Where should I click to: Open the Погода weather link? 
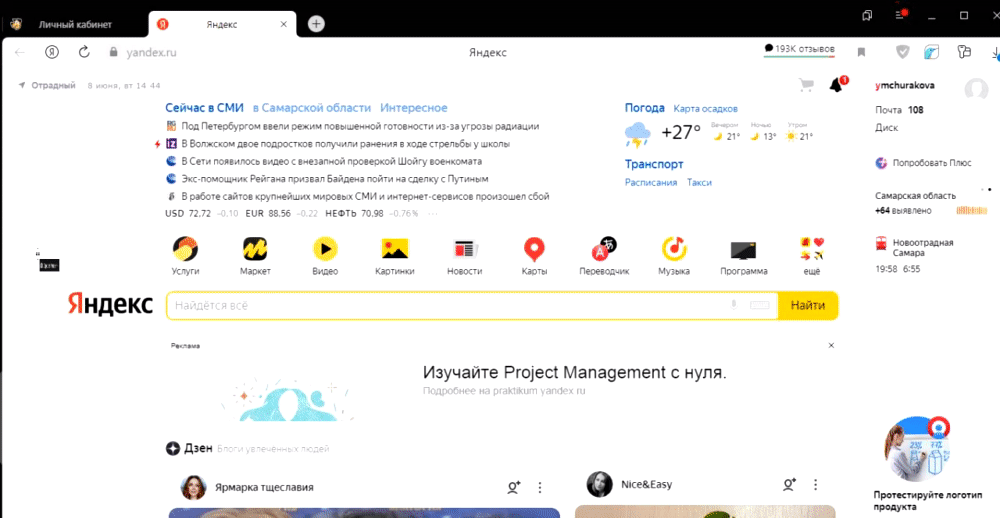coord(644,108)
